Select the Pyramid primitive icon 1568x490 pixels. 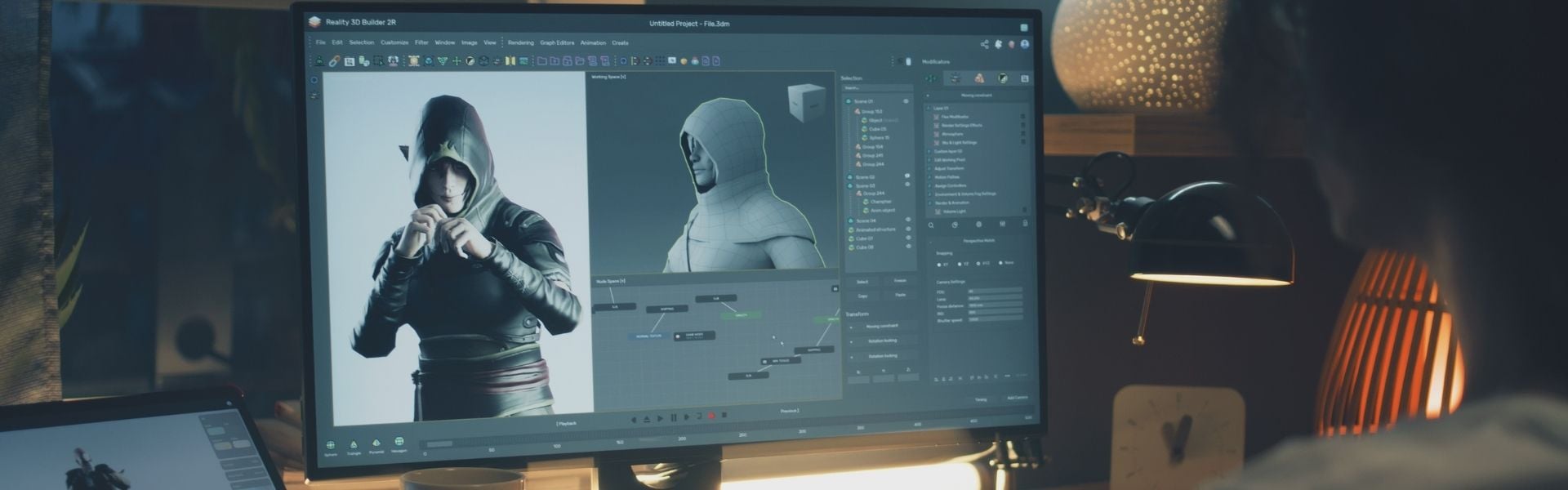pyautogui.click(x=376, y=443)
